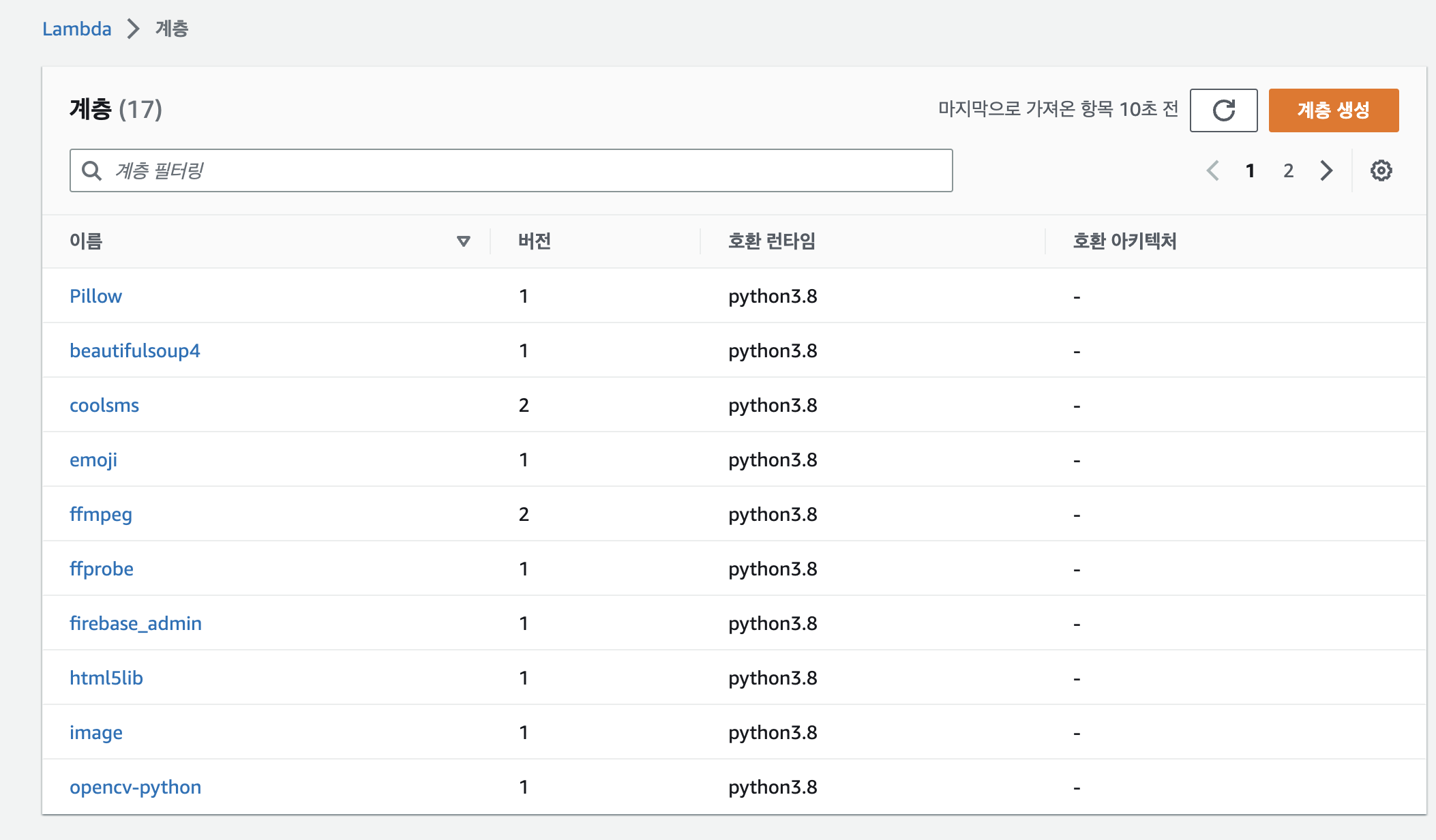Viewport: 1436px width, 840px height.
Task: Sort by name column triangle
Action: 463,241
